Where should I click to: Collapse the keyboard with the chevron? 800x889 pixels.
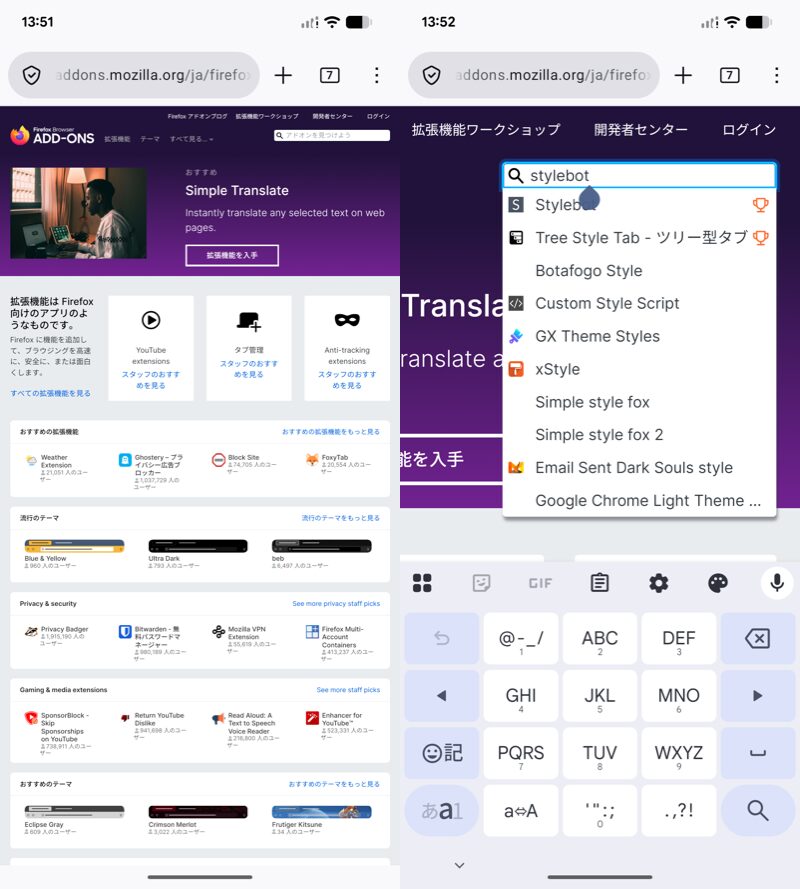tap(459, 864)
